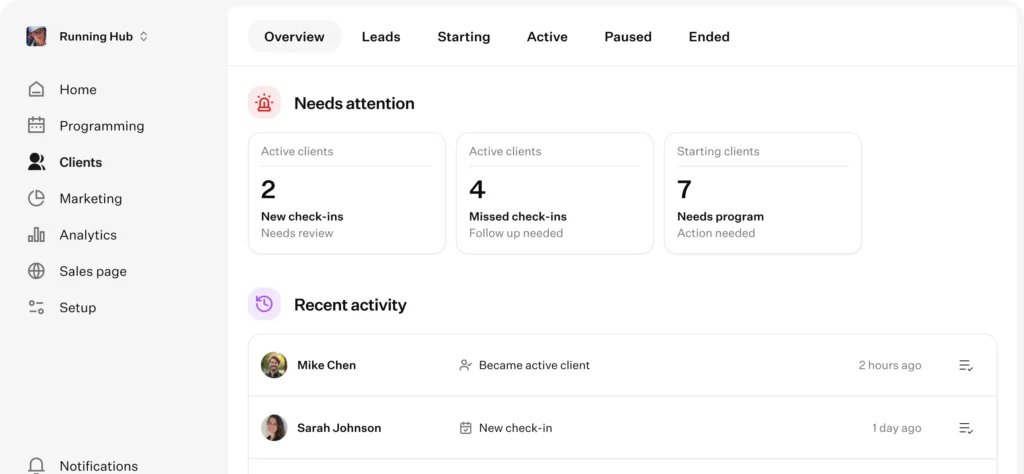View the Ended tab
This screenshot has height=474, width=1024.
pyautogui.click(x=709, y=37)
